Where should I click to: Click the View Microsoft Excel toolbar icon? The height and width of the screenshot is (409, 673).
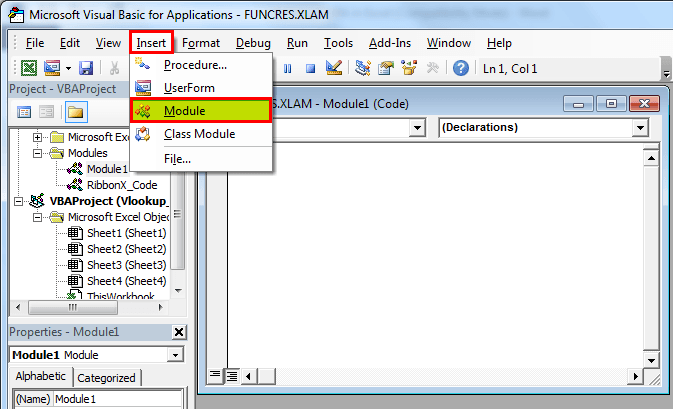point(29,68)
